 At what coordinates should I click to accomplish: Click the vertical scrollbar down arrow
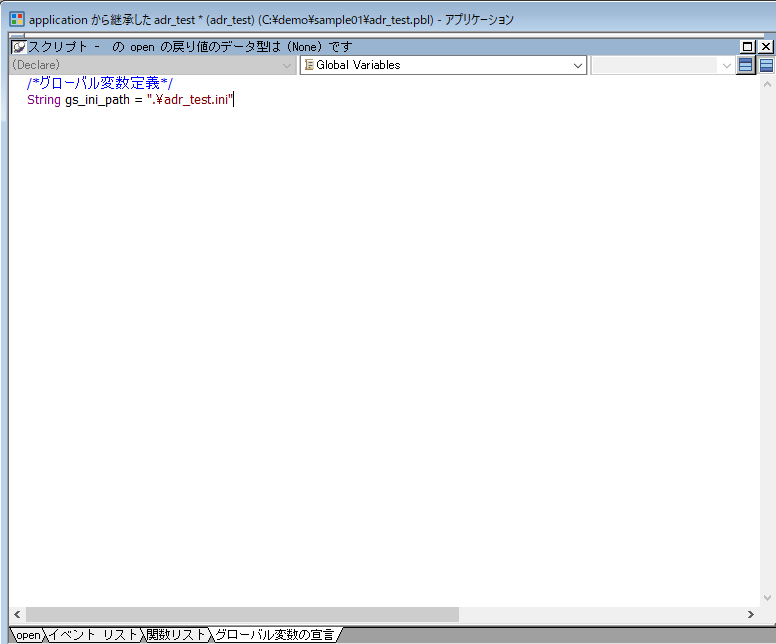tap(767, 597)
